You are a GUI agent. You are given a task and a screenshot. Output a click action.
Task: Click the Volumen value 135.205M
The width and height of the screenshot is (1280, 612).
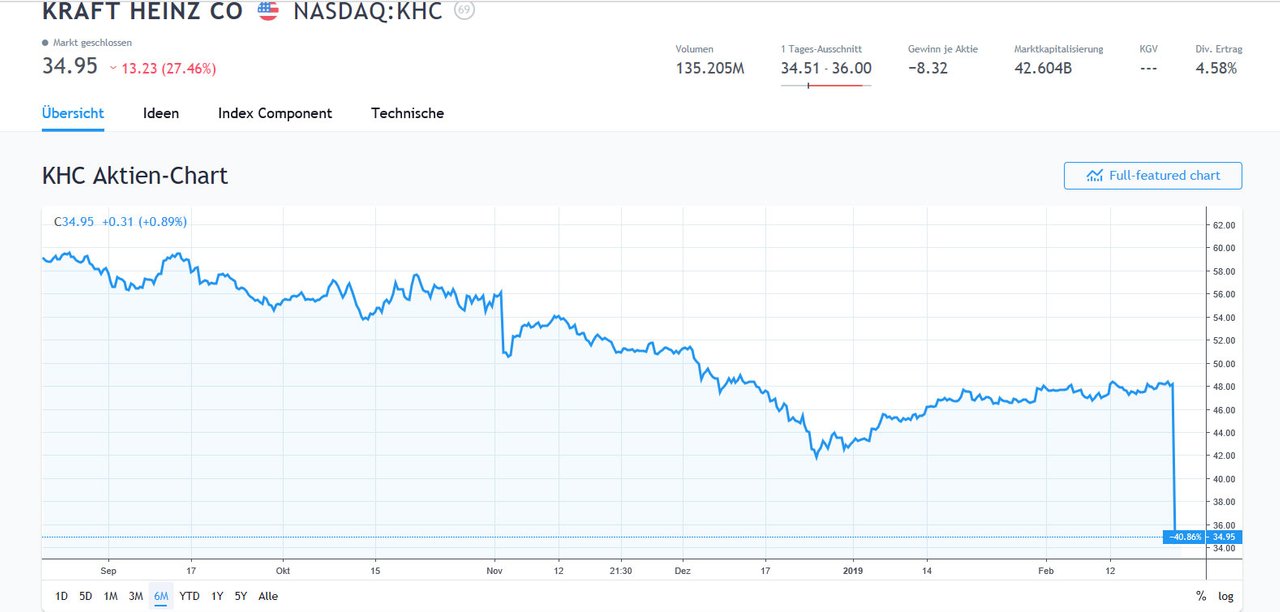click(x=710, y=68)
